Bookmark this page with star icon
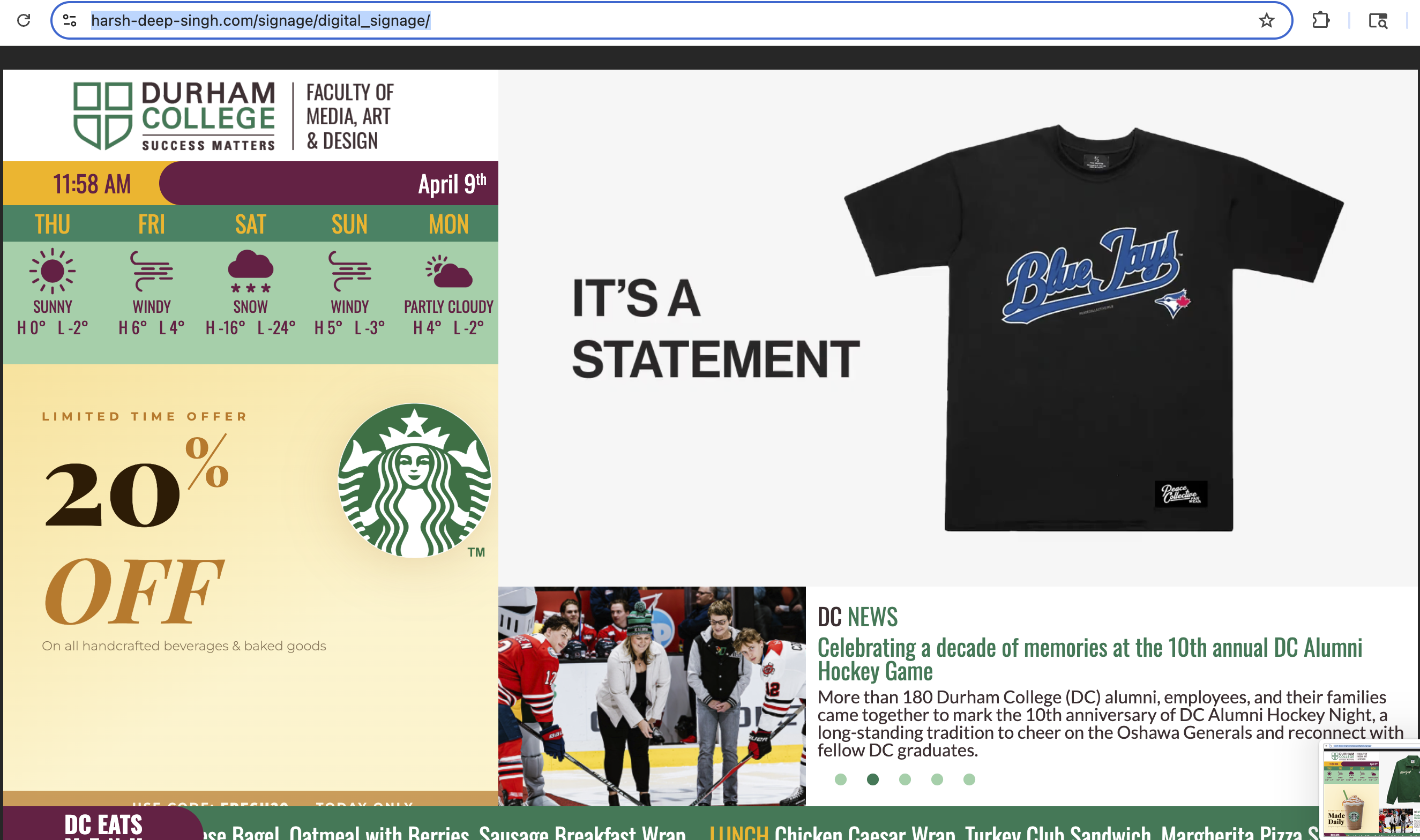Image resolution: width=1420 pixels, height=840 pixels. coord(1267,21)
